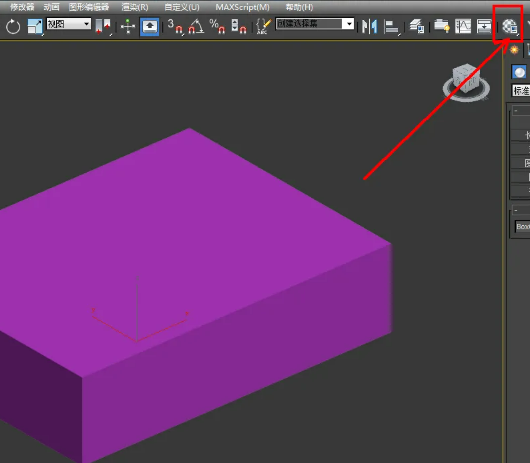This screenshot has height=463, width=530.
Task: Open the 标准 primitives type dropdown
Action: 521,90
